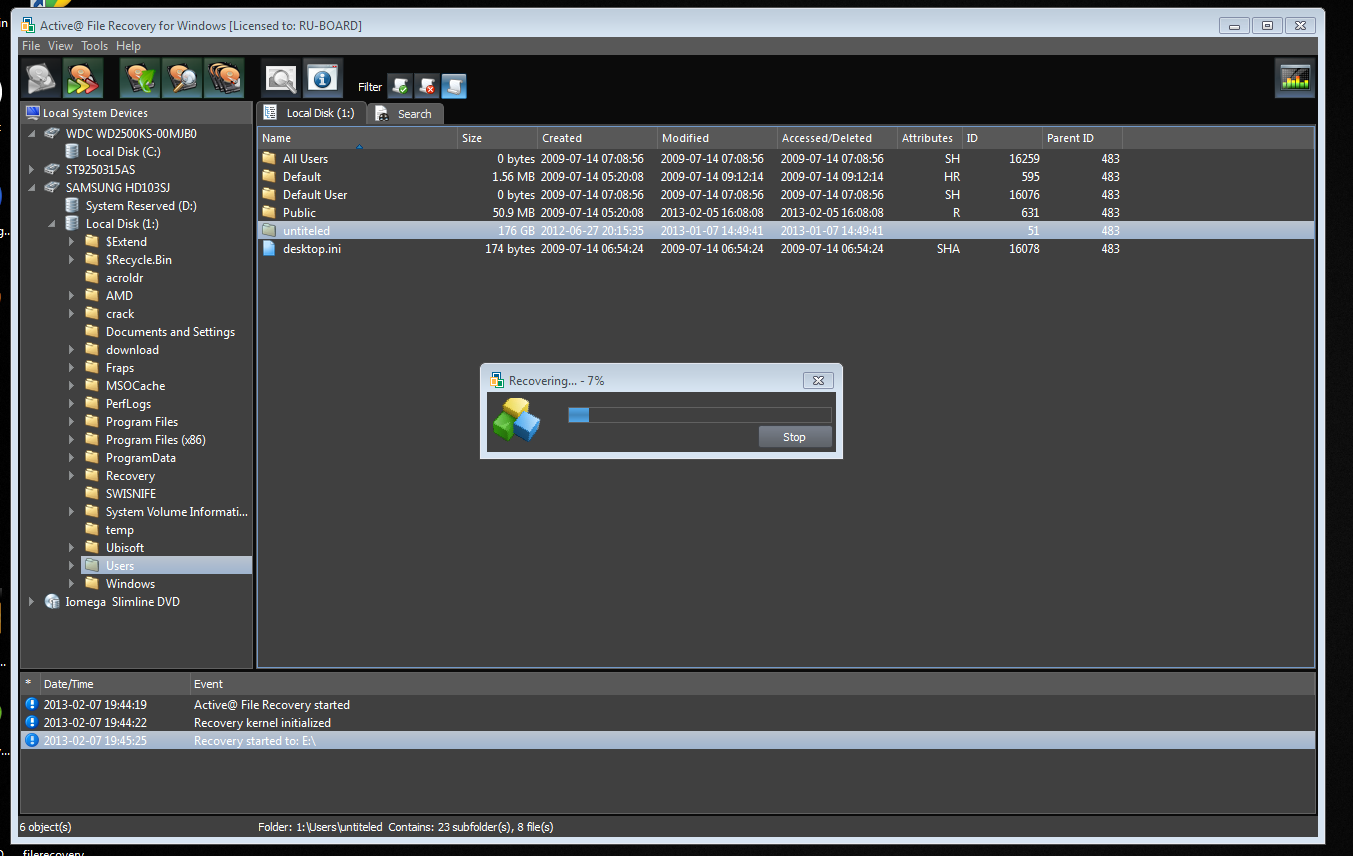Click the '176 GB' size cell of untiteled

coord(516,230)
